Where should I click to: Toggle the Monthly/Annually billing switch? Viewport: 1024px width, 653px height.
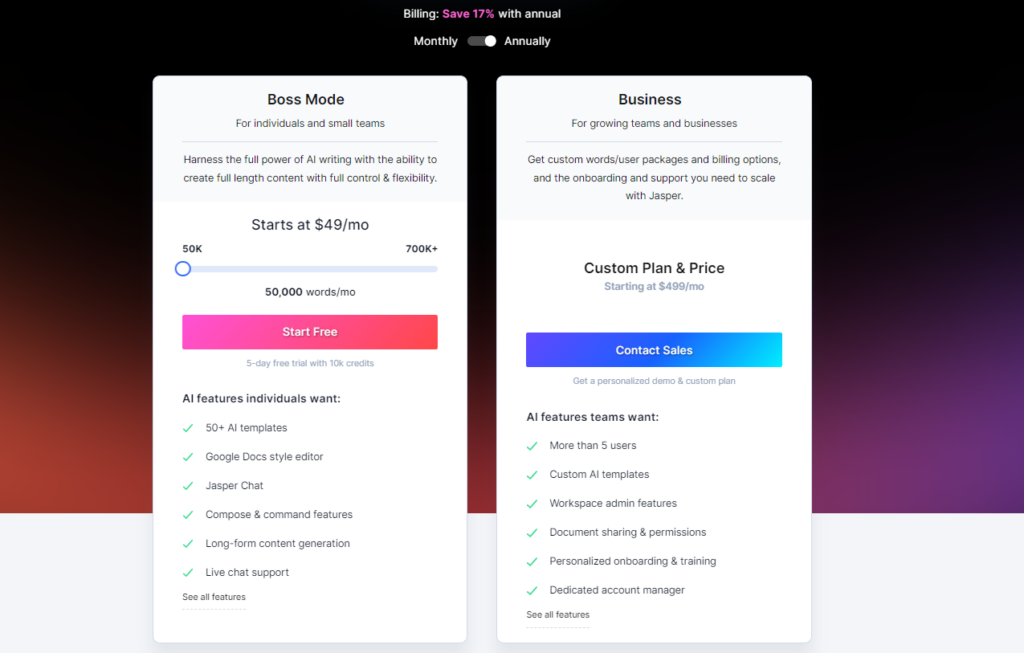click(x=482, y=41)
